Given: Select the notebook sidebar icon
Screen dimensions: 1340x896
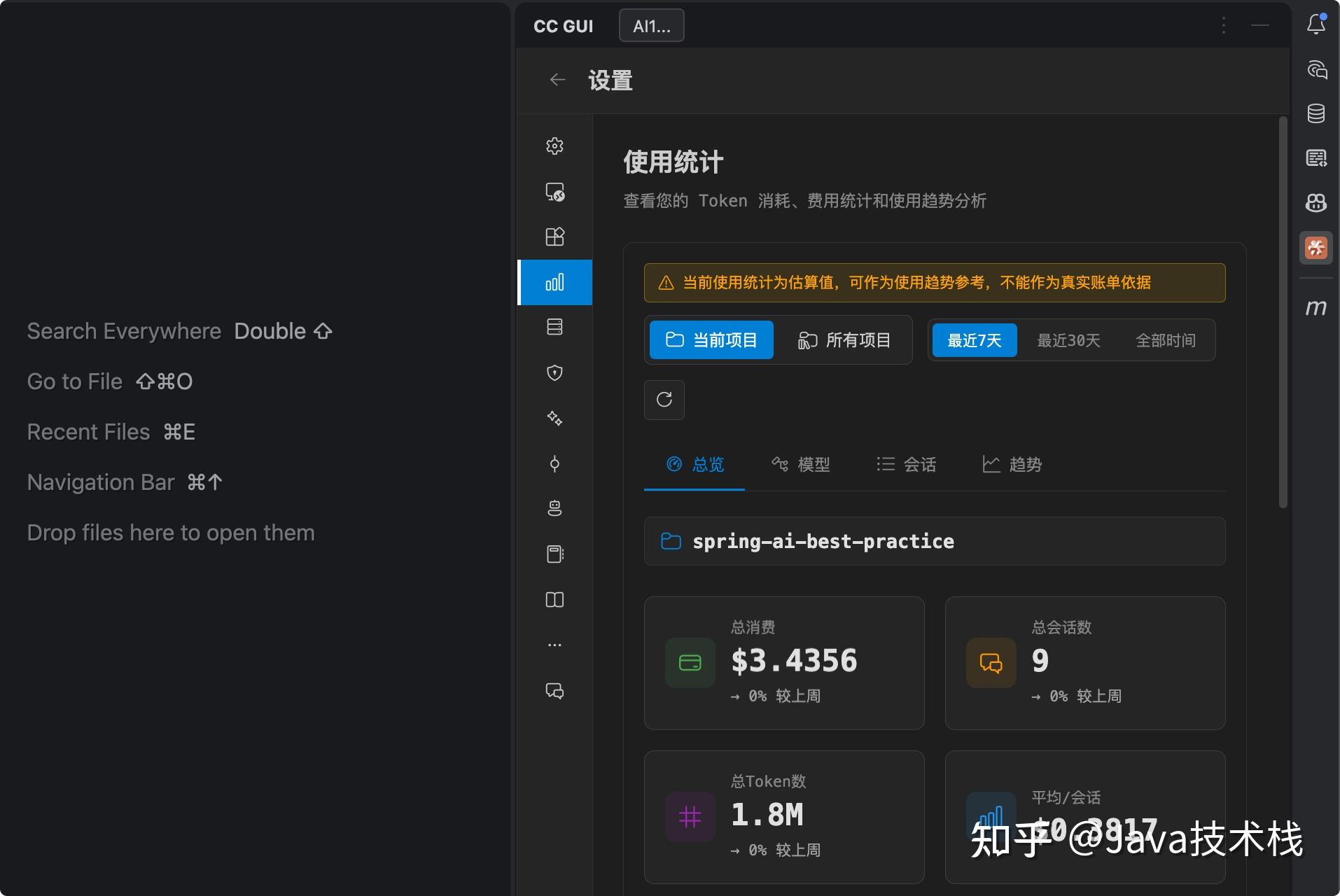Looking at the screenshot, I should [554, 554].
